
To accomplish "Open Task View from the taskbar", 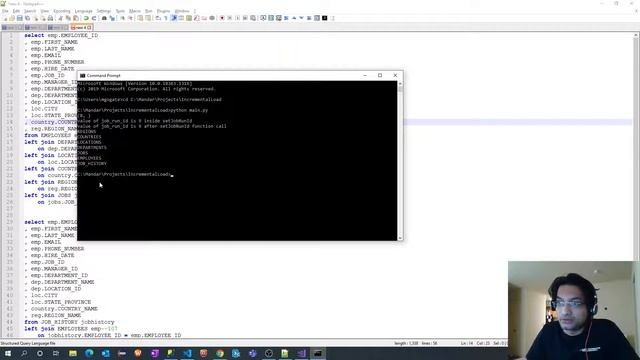I will tap(56, 353).
